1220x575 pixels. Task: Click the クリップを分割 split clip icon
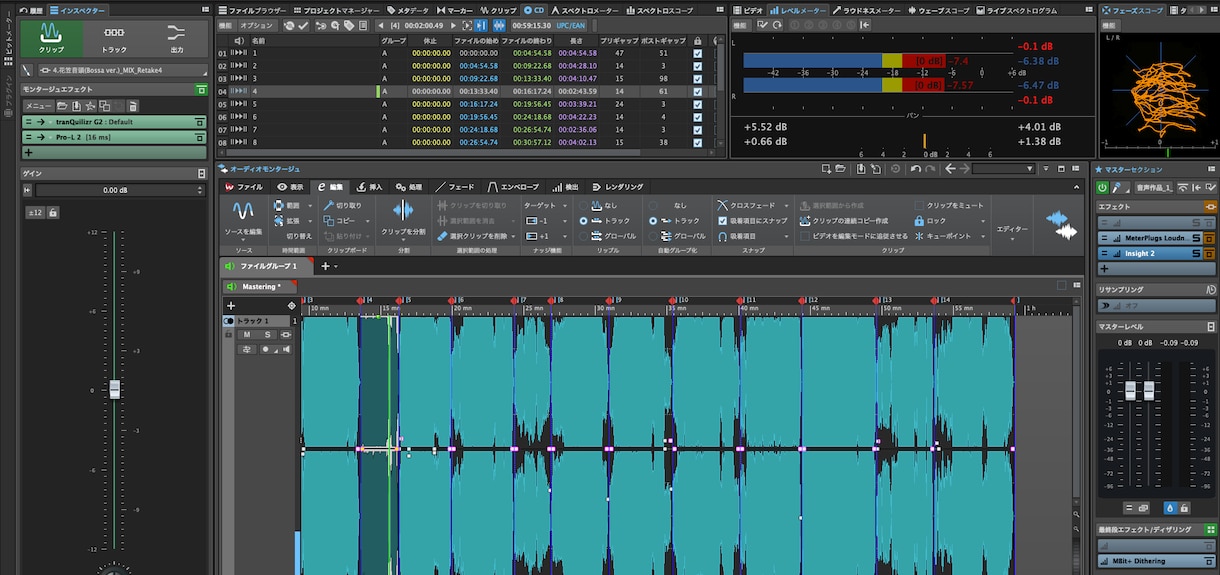click(x=403, y=211)
